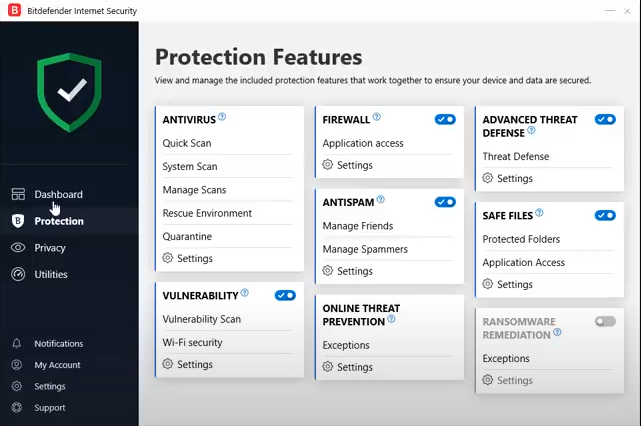The width and height of the screenshot is (641, 426).
Task: Open the Antivirus help info icon
Action: coord(222,117)
